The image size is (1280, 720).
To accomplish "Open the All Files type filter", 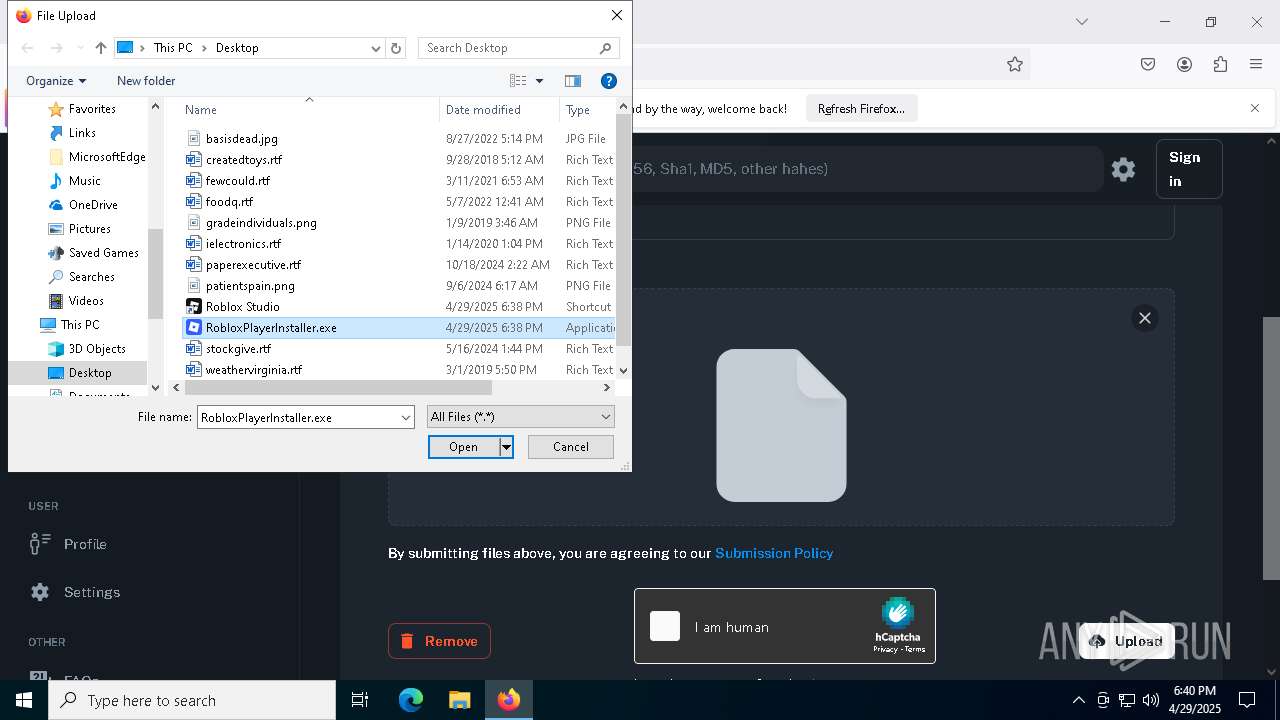I will [x=520, y=417].
